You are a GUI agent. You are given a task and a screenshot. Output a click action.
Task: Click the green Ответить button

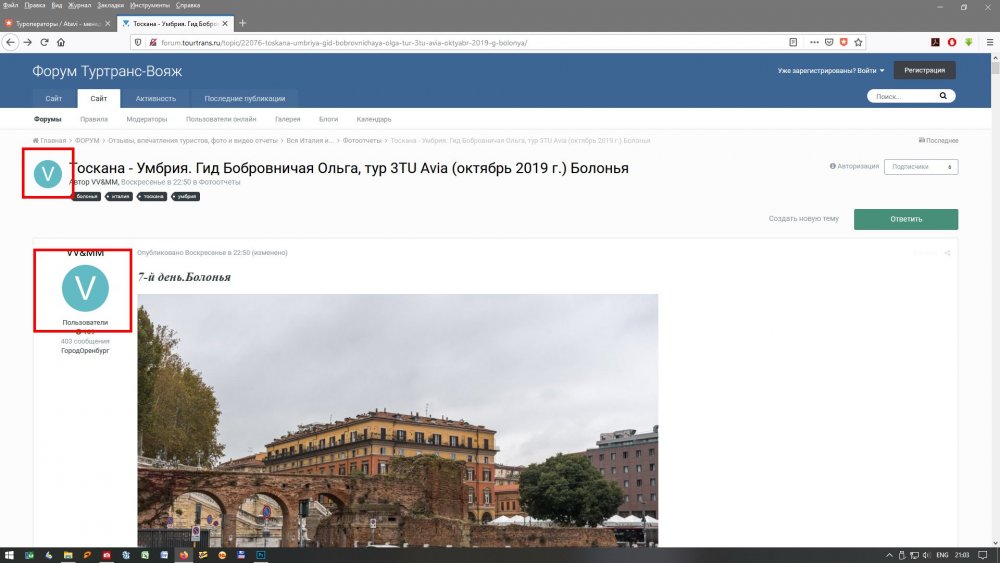905,219
